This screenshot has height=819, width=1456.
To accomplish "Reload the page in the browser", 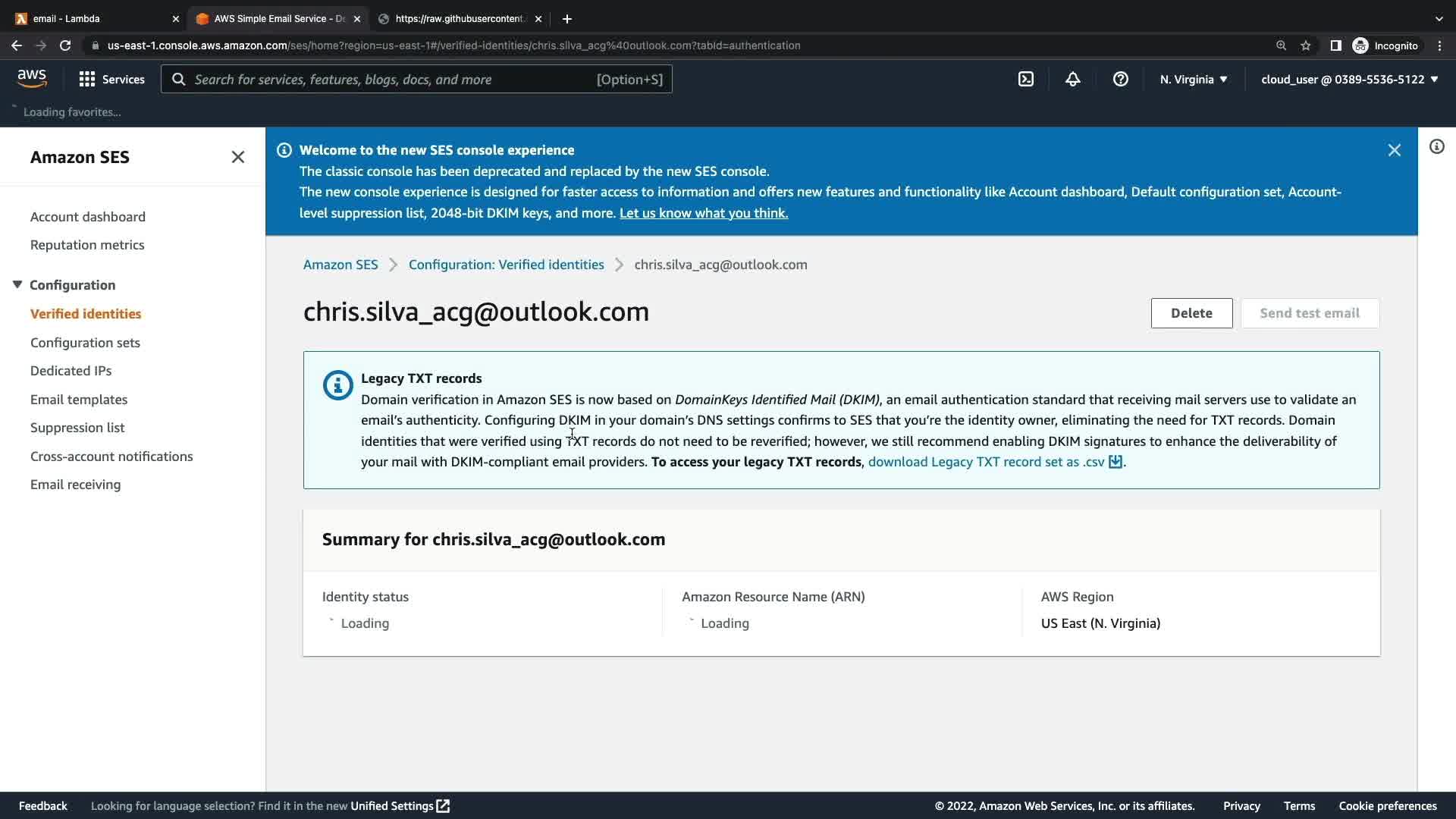I will coord(65,45).
